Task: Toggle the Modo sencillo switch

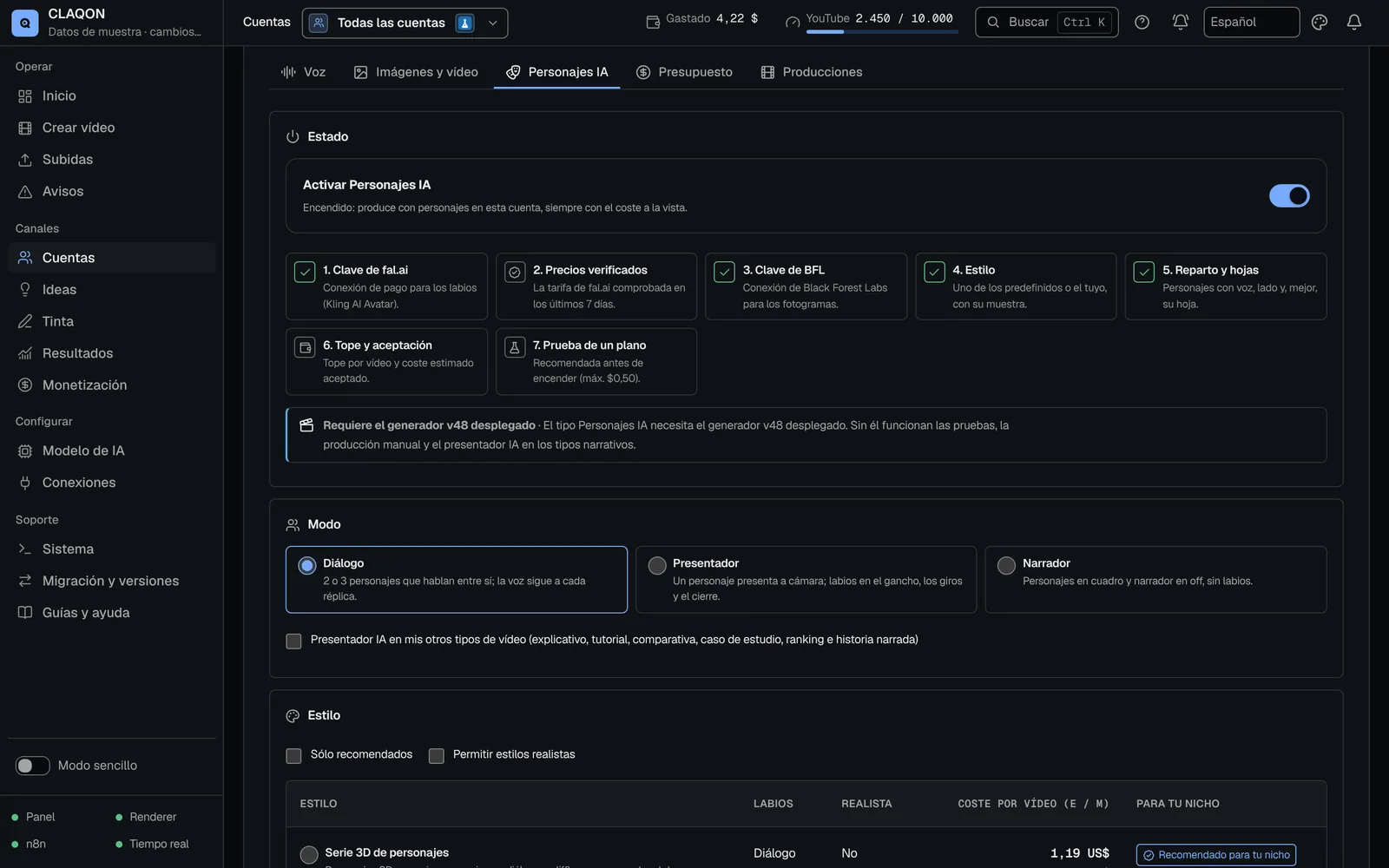Action: tap(33, 766)
